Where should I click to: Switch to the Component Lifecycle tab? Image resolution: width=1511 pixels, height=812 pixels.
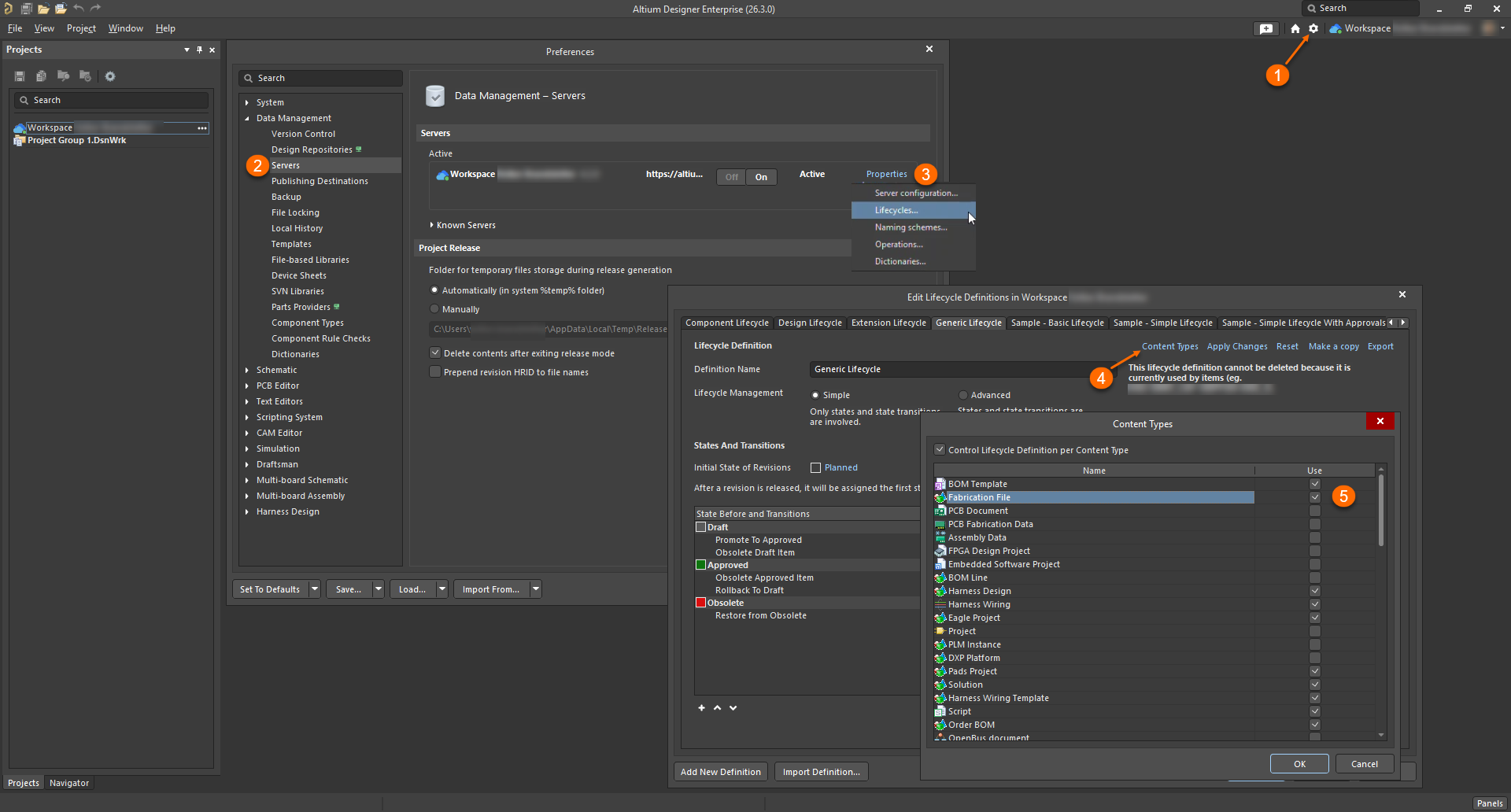(x=726, y=323)
